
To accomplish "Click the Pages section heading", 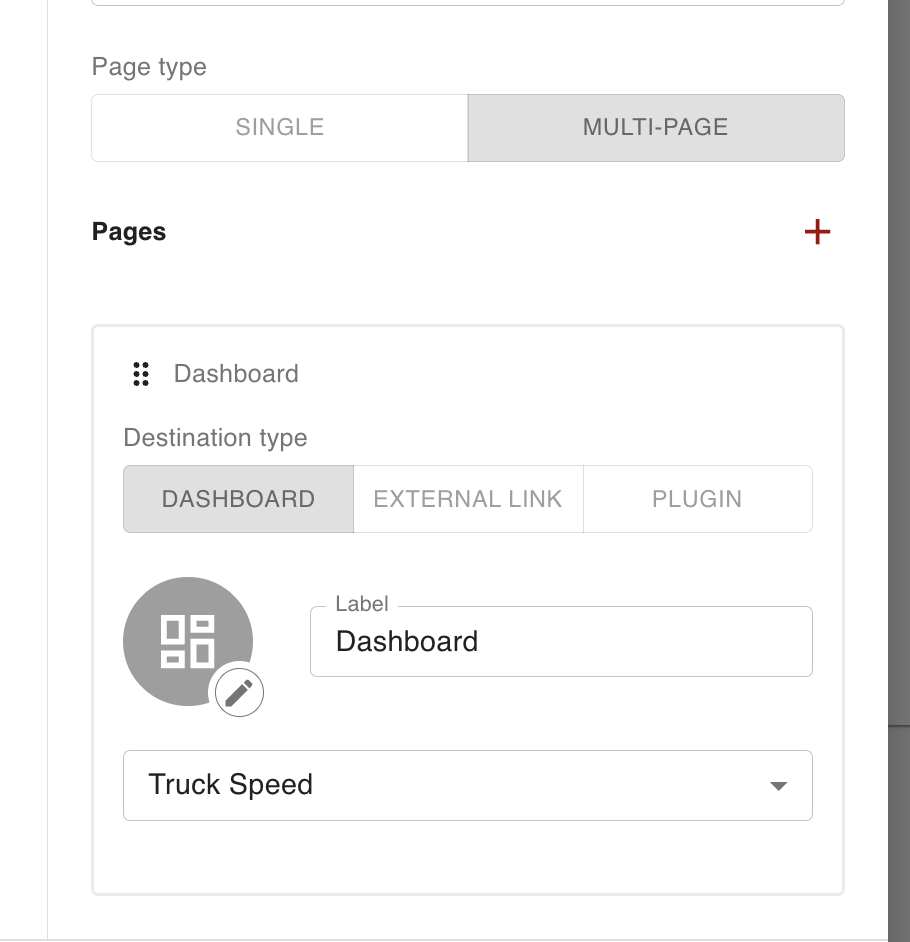I will (x=129, y=232).
